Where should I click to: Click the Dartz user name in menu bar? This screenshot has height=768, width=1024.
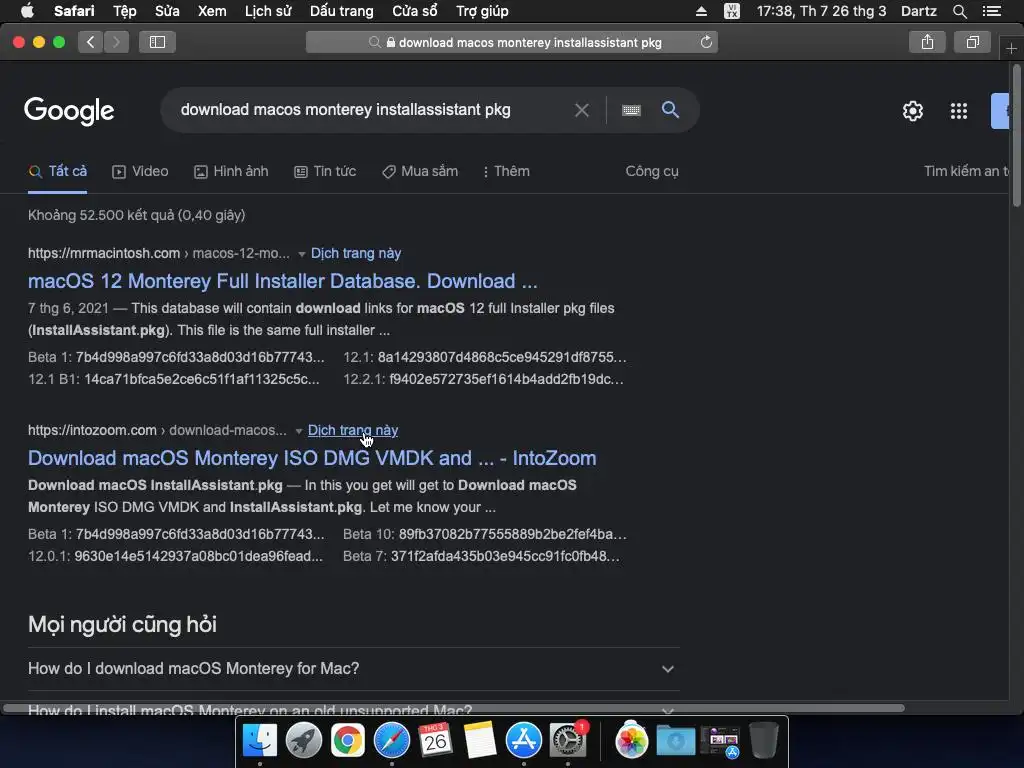tap(918, 11)
